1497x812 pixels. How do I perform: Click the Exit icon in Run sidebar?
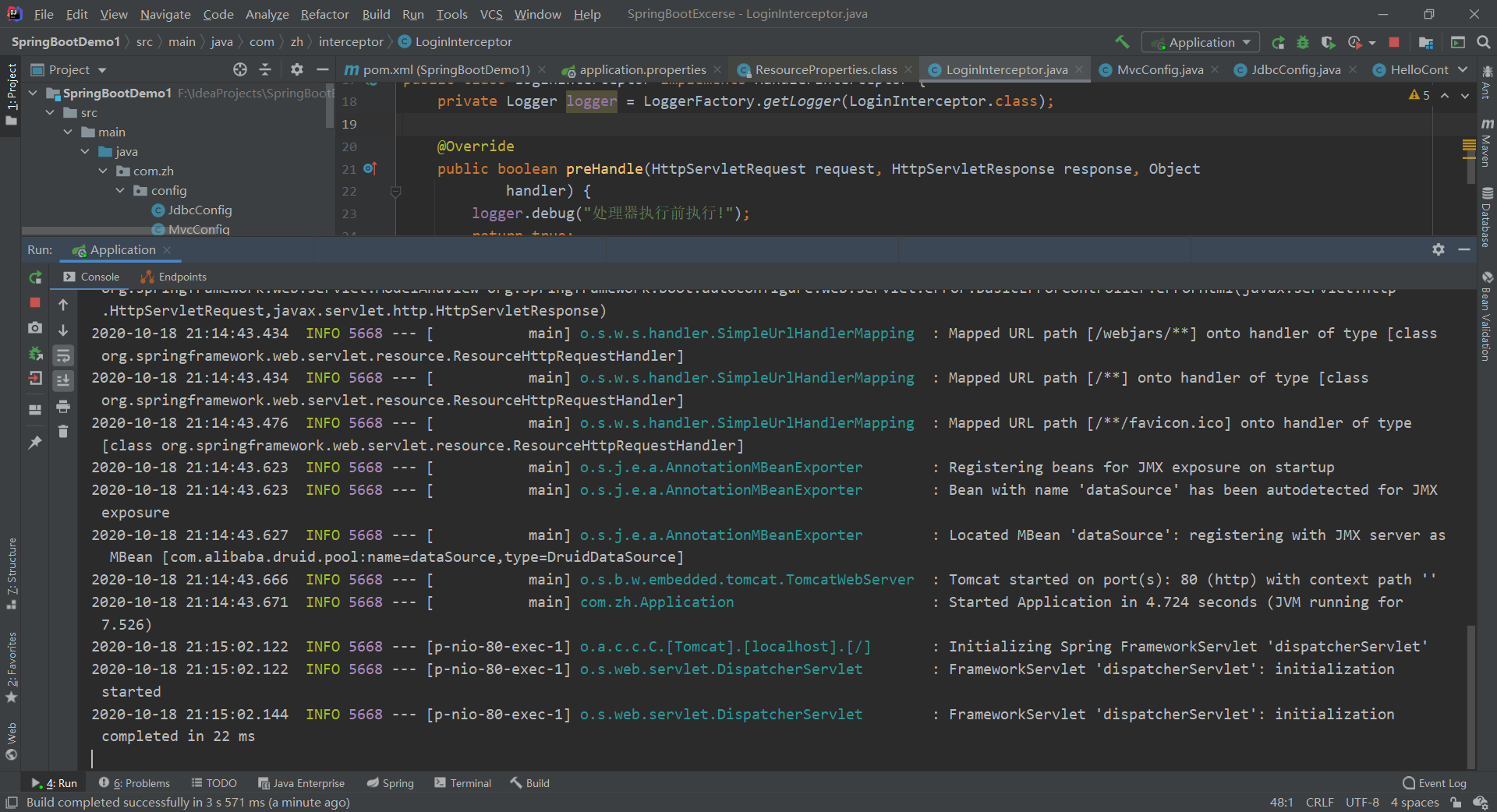pyautogui.click(x=35, y=379)
